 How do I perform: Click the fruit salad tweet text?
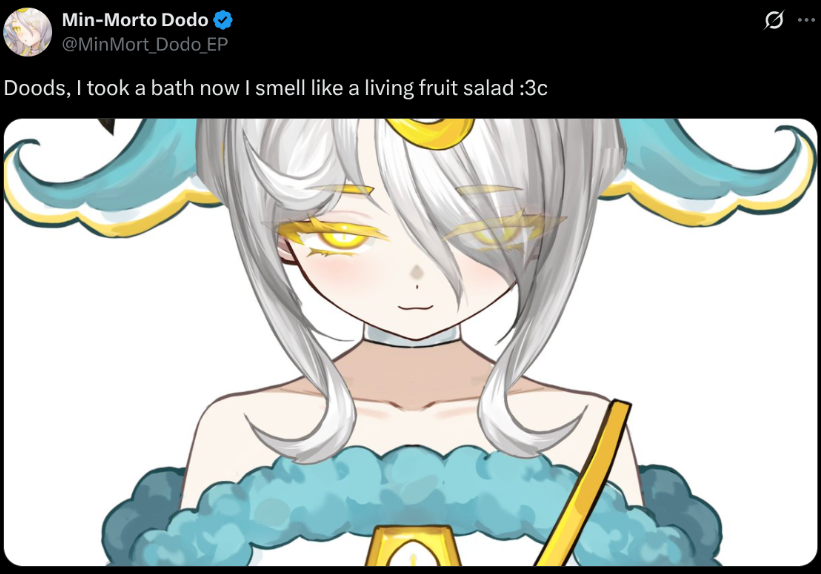(x=275, y=88)
